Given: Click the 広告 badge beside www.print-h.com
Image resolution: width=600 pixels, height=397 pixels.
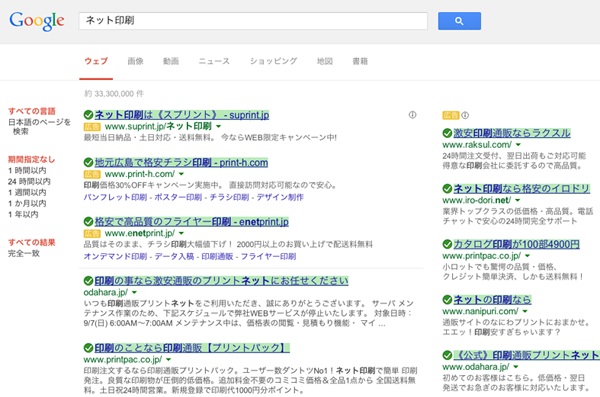Looking at the screenshot, I should point(92,174).
